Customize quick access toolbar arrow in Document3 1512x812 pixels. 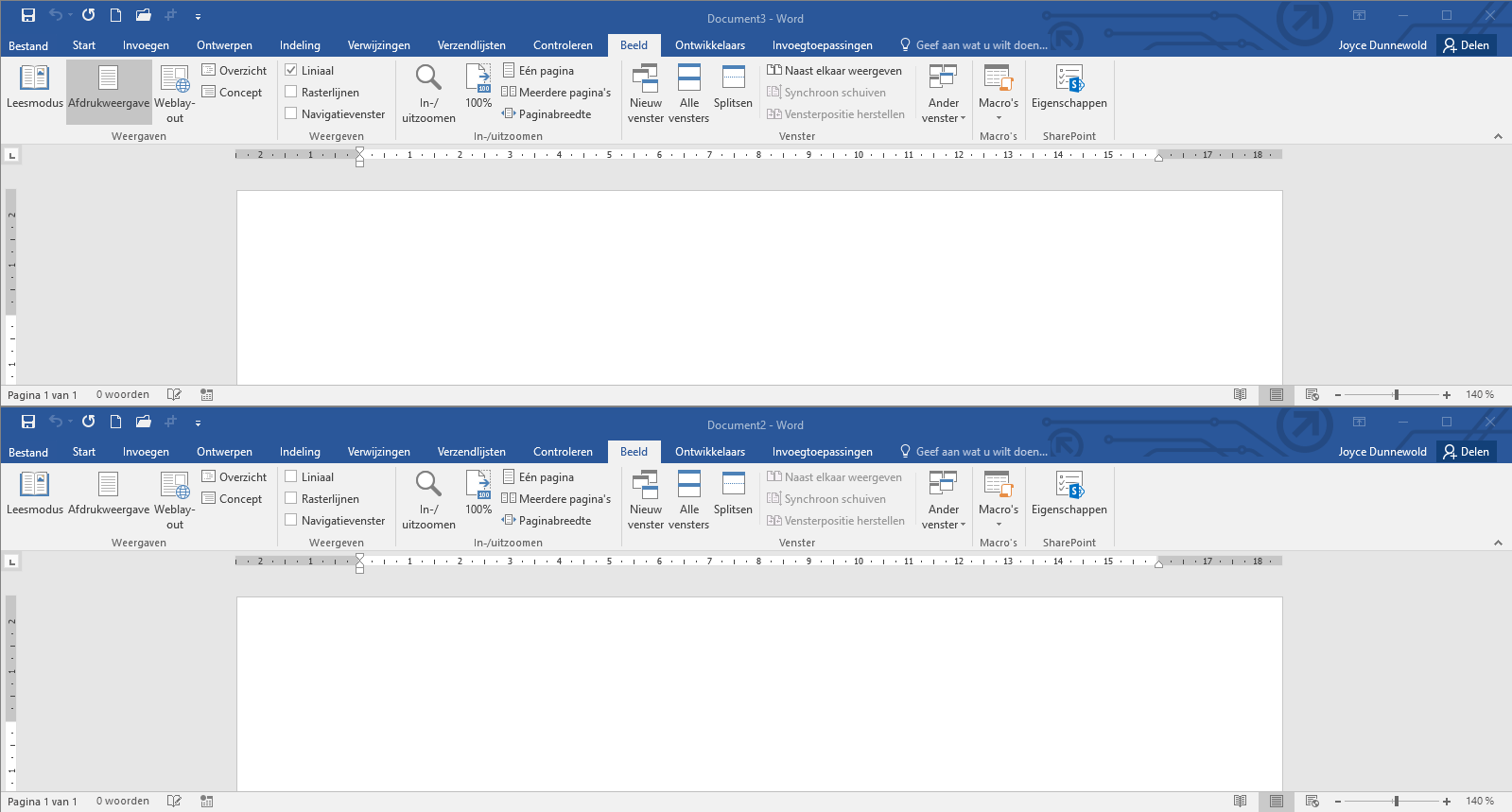coord(198,16)
